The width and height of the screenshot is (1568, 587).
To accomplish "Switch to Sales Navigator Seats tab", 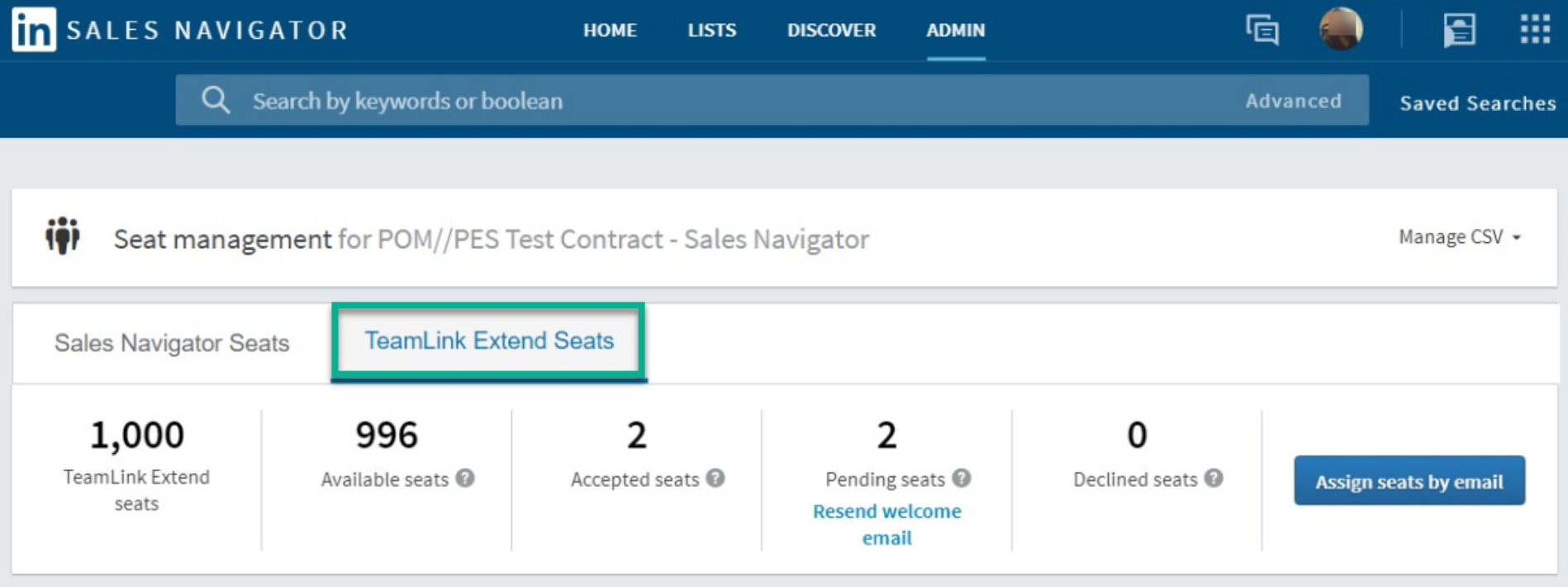I will pyautogui.click(x=172, y=342).
